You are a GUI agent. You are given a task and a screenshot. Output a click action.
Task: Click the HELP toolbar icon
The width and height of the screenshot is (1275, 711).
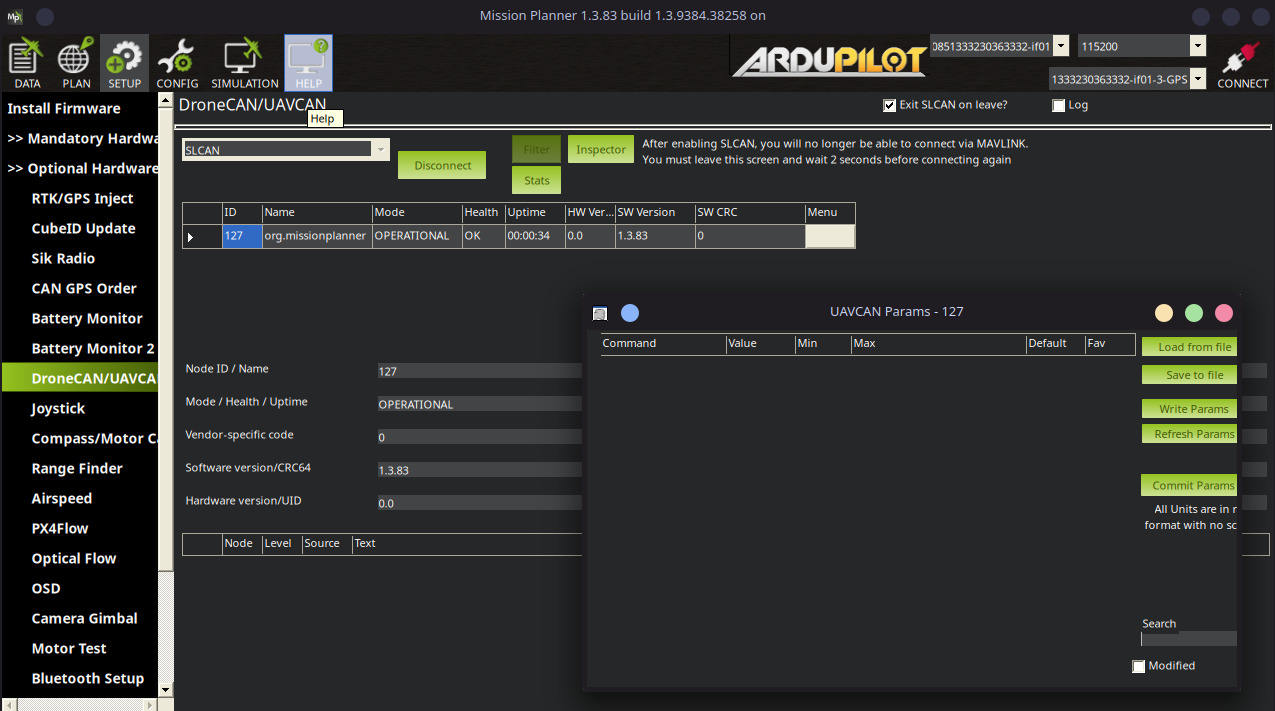tap(308, 63)
